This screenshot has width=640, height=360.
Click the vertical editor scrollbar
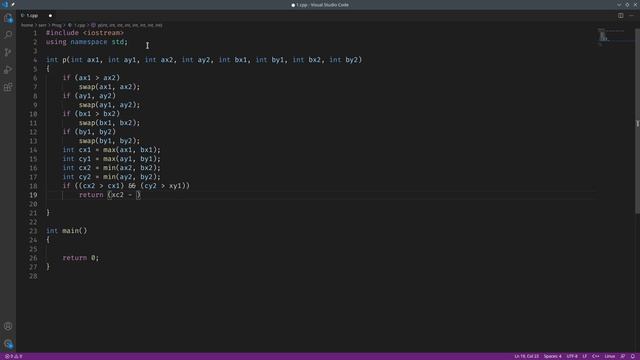[x=637, y=120]
